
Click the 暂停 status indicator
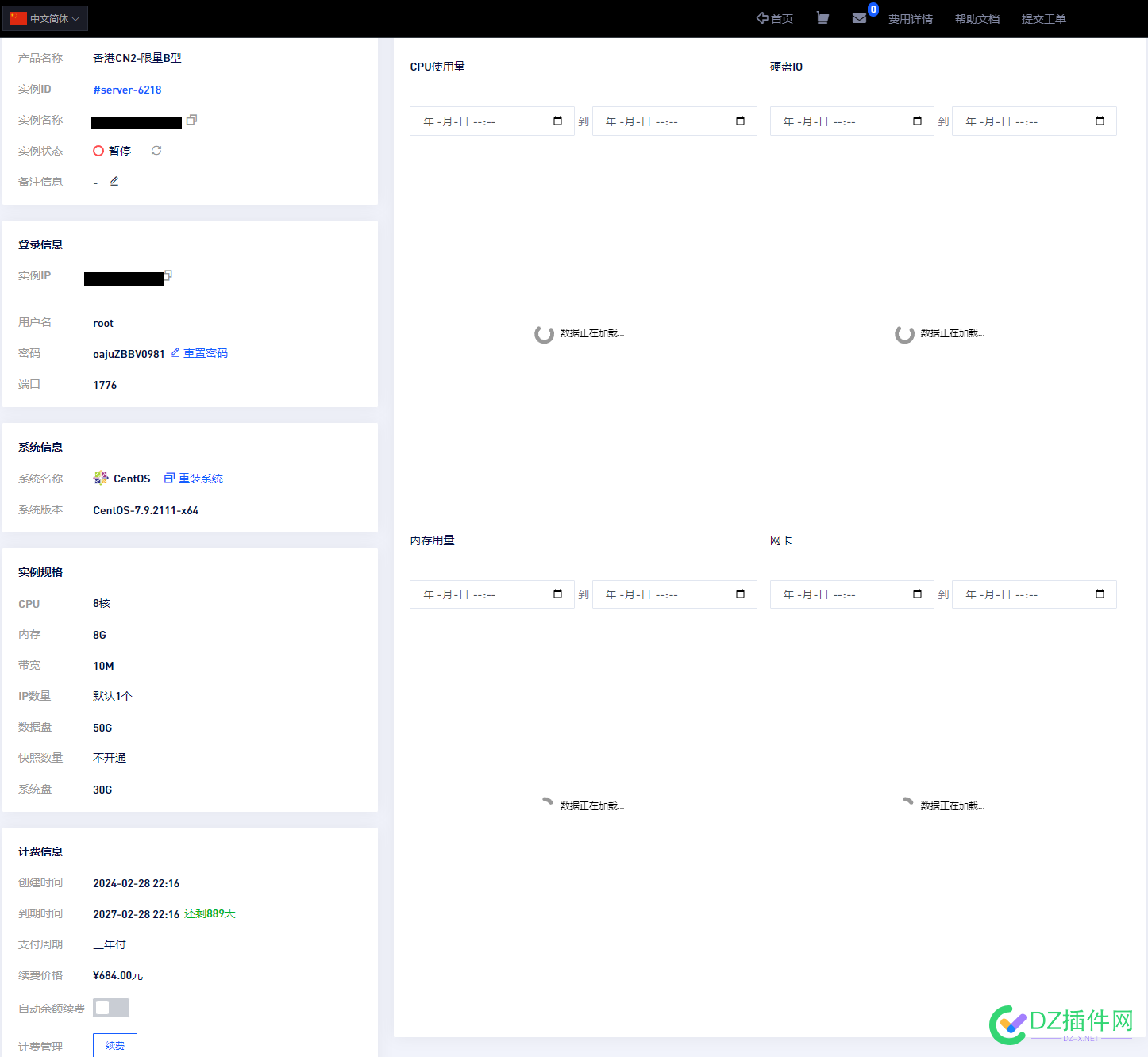click(x=112, y=151)
